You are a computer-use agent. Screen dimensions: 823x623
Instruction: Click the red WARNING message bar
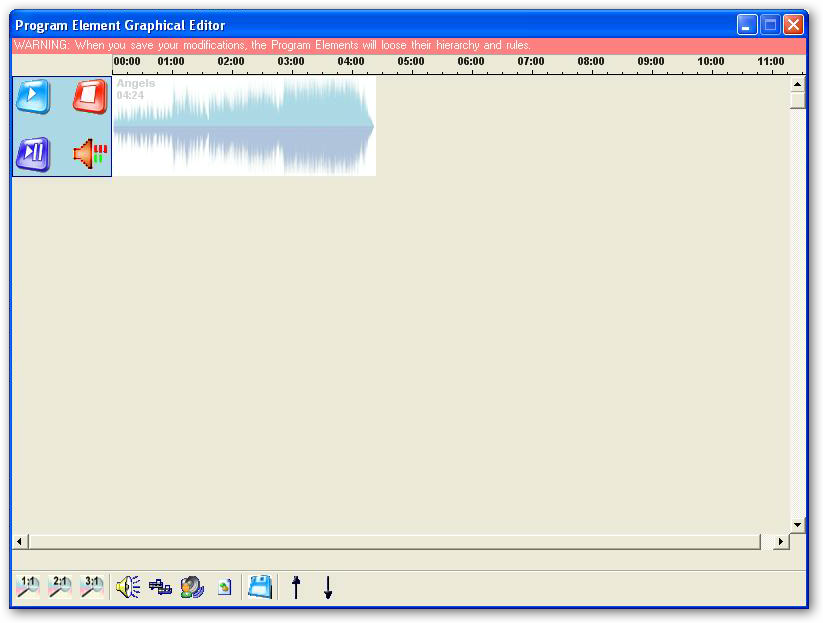coord(409,45)
